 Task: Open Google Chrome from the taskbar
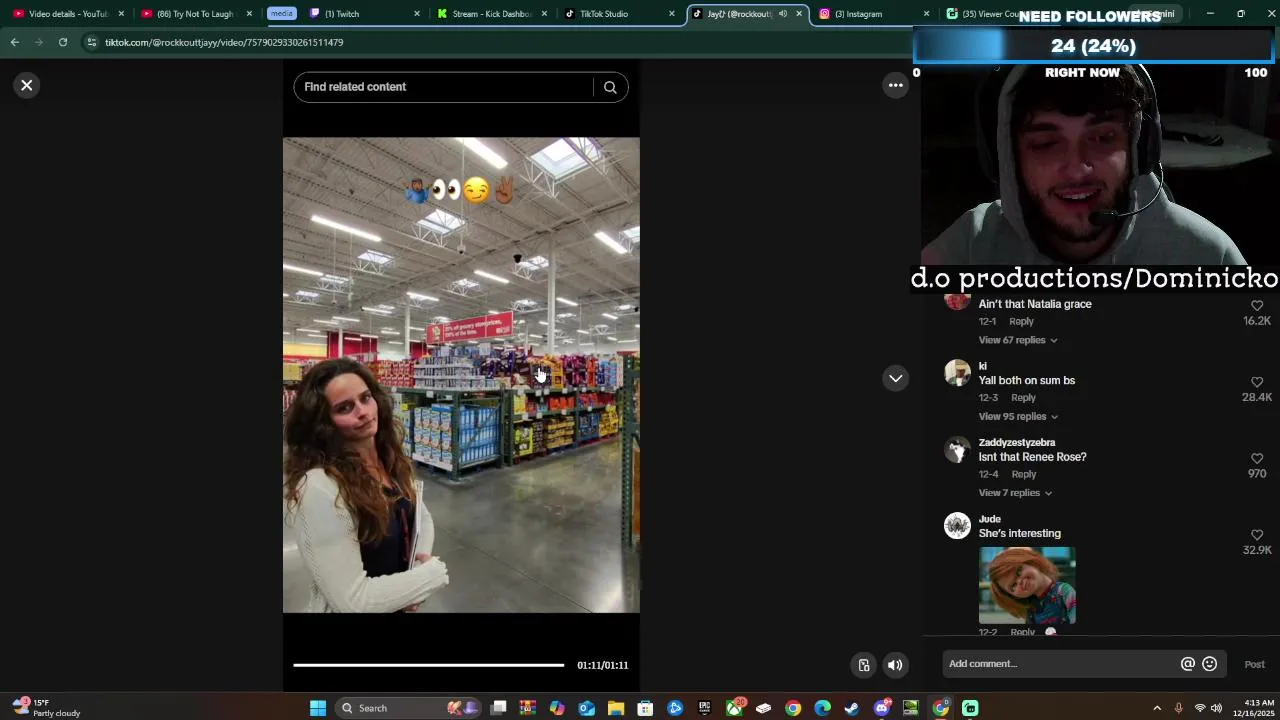[x=793, y=708]
